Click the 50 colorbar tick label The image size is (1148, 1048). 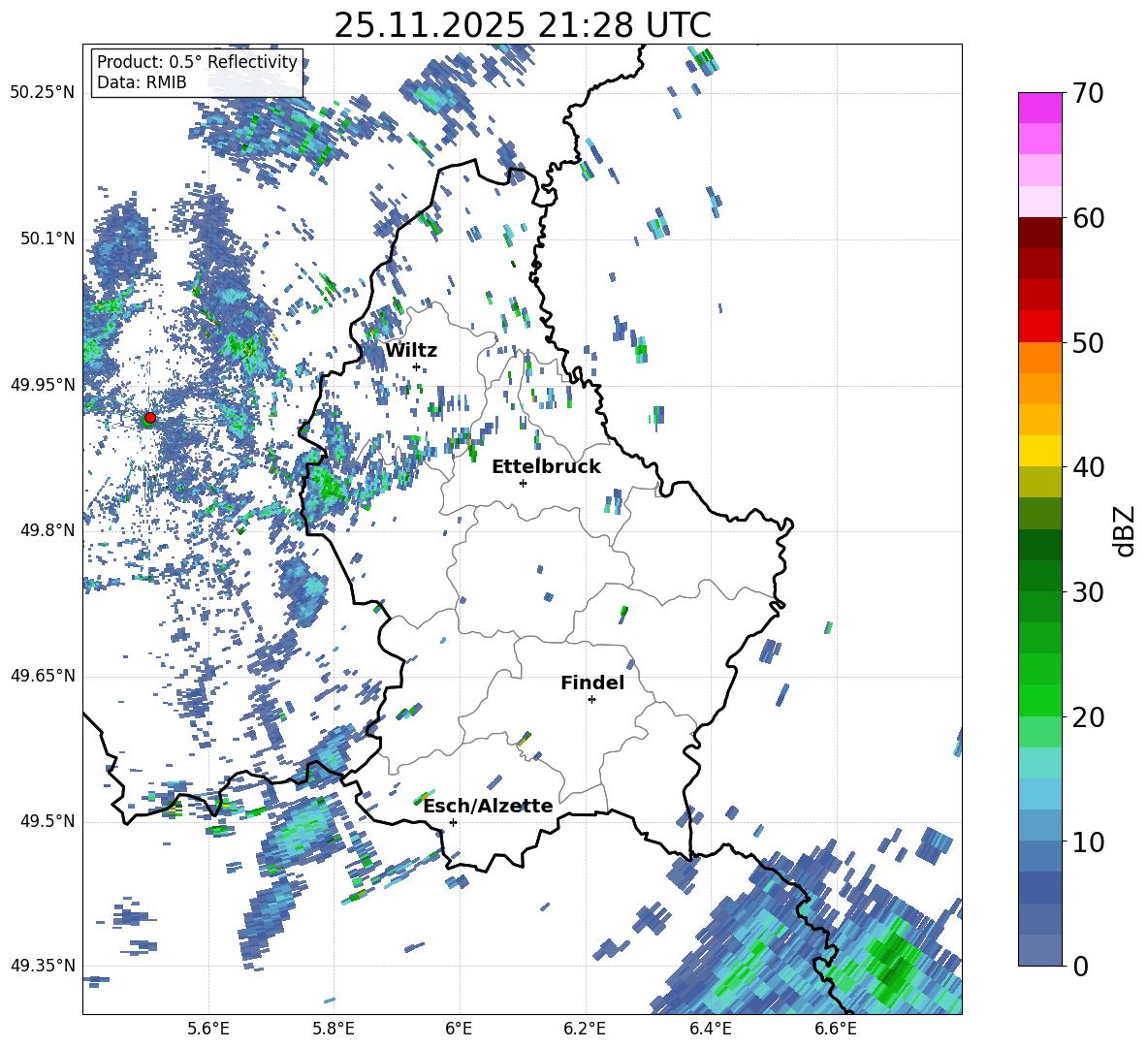pyautogui.click(x=1088, y=343)
